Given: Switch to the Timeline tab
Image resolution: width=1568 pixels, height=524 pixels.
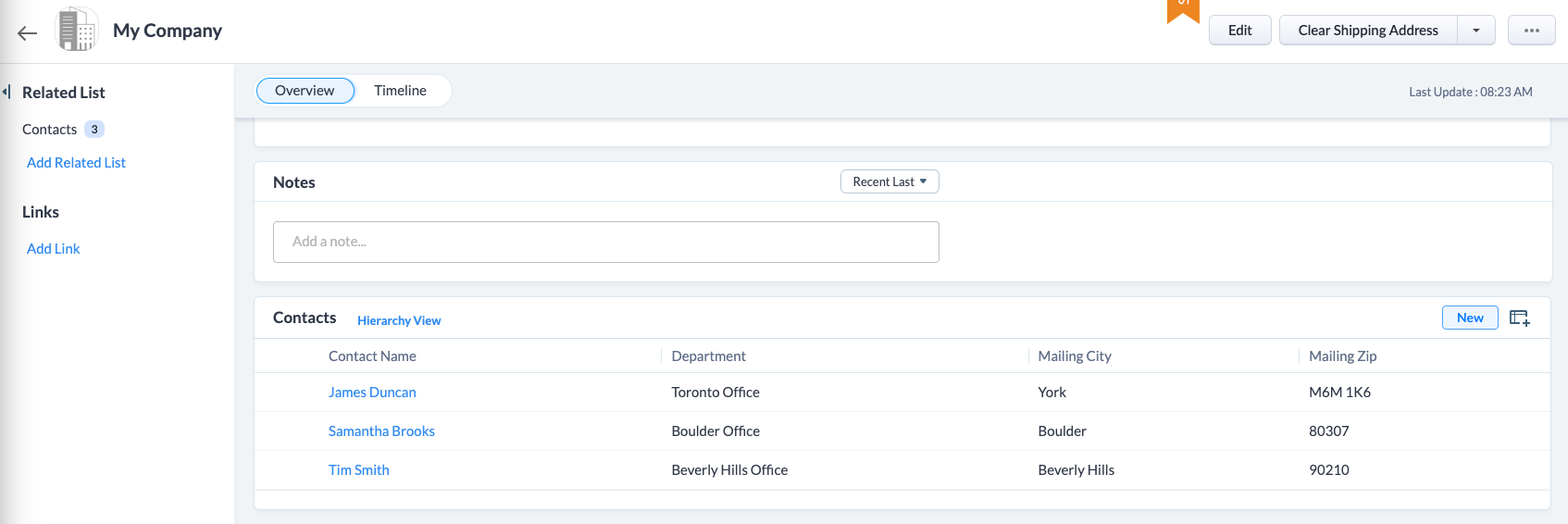Looking at the screenshot, I should coord(400,91).
